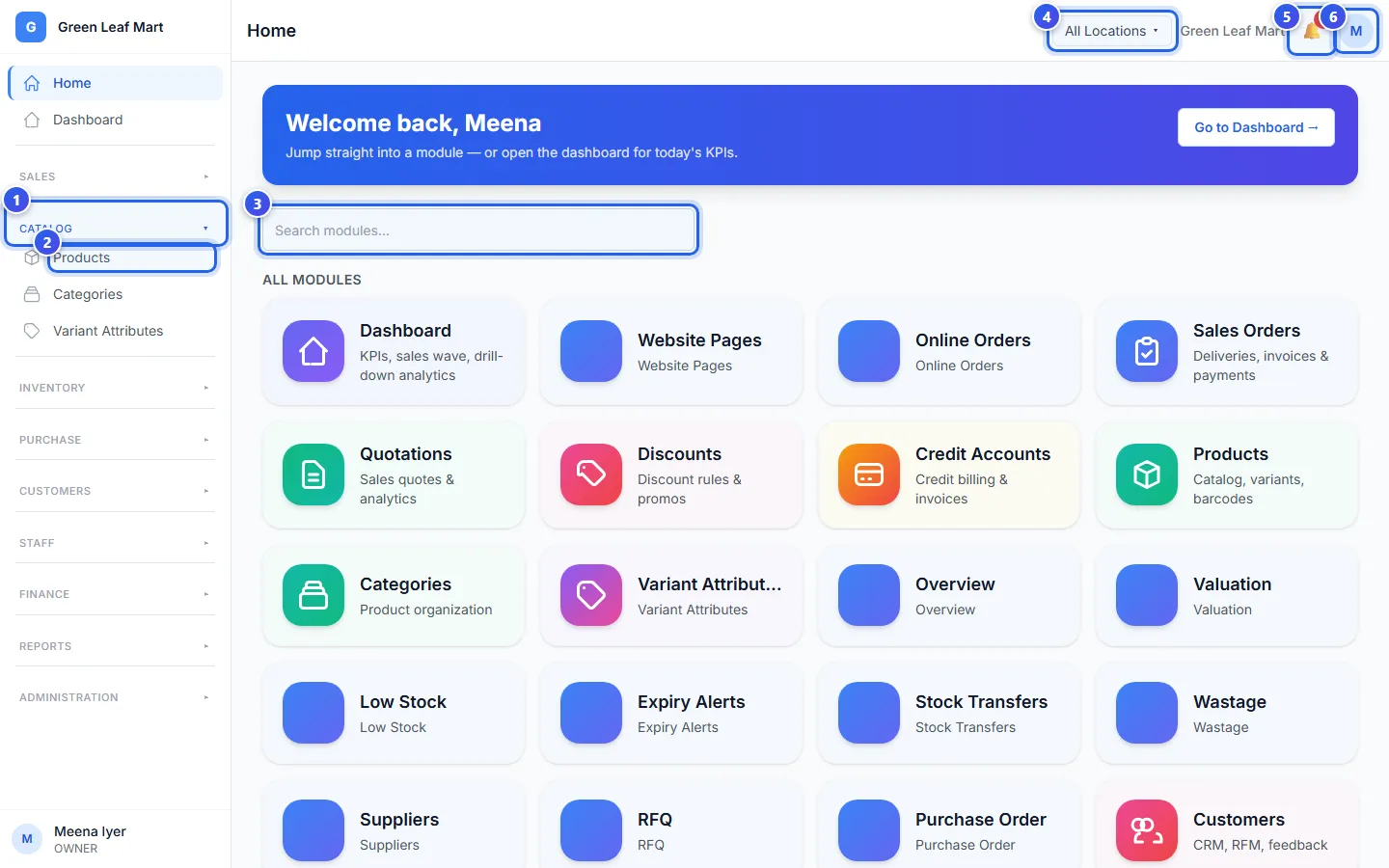Screen dimensions: 1389x868
Task: Click the Quotations document icon
Action: coord(313,475)
